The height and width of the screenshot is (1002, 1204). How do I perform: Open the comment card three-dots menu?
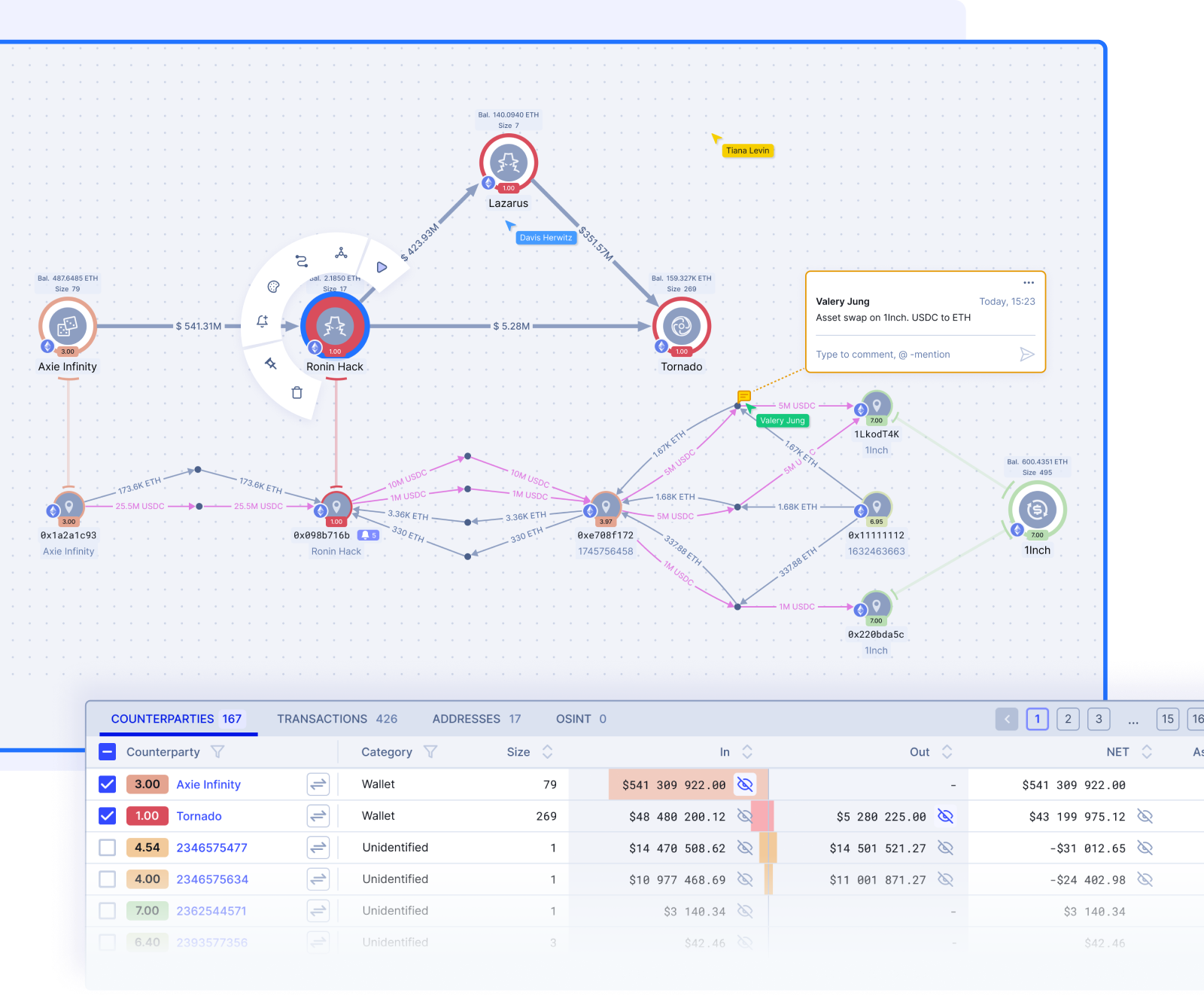point(1029,283)
